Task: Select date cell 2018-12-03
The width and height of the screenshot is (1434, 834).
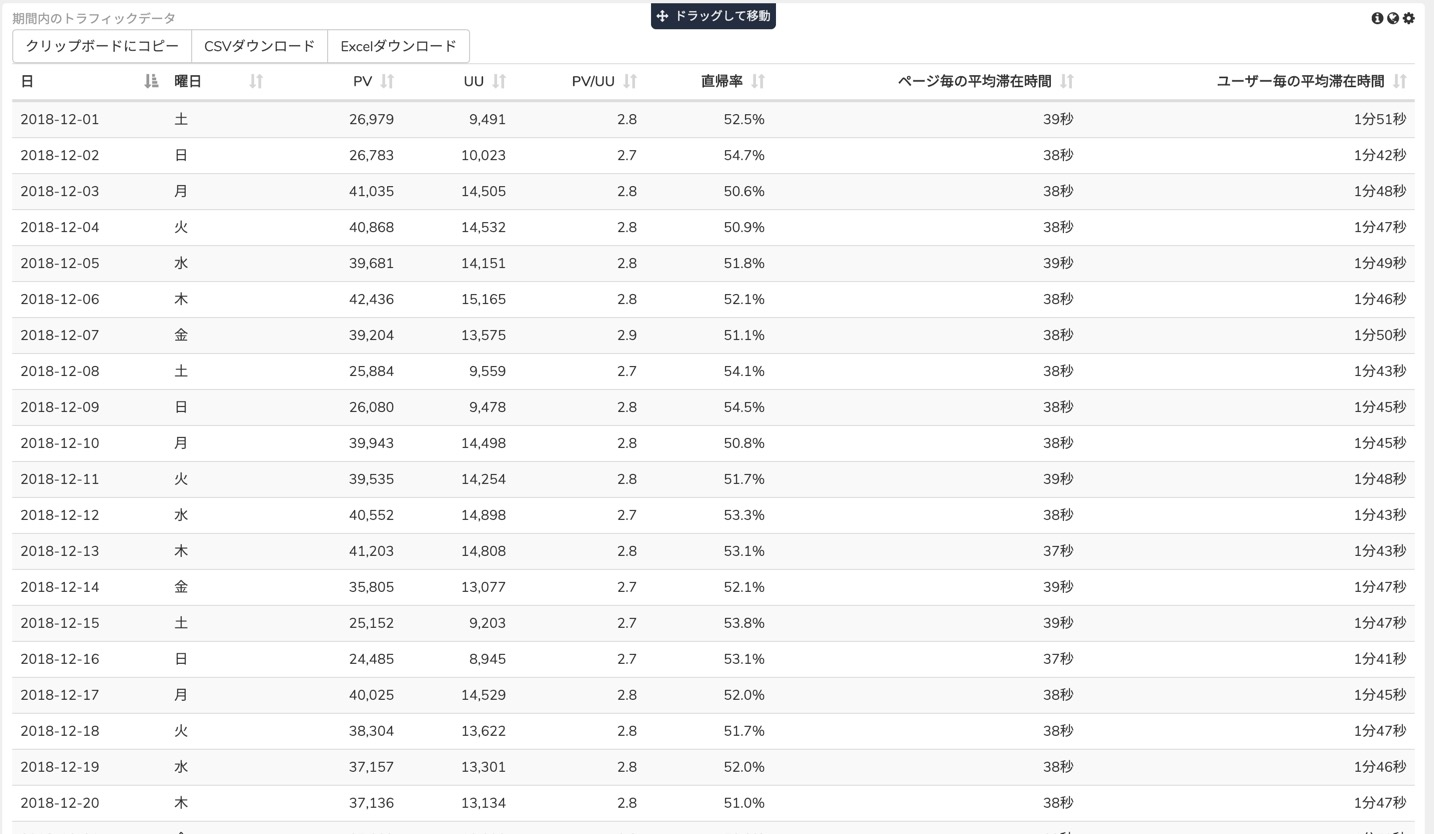Action: (x=60, y=191)
